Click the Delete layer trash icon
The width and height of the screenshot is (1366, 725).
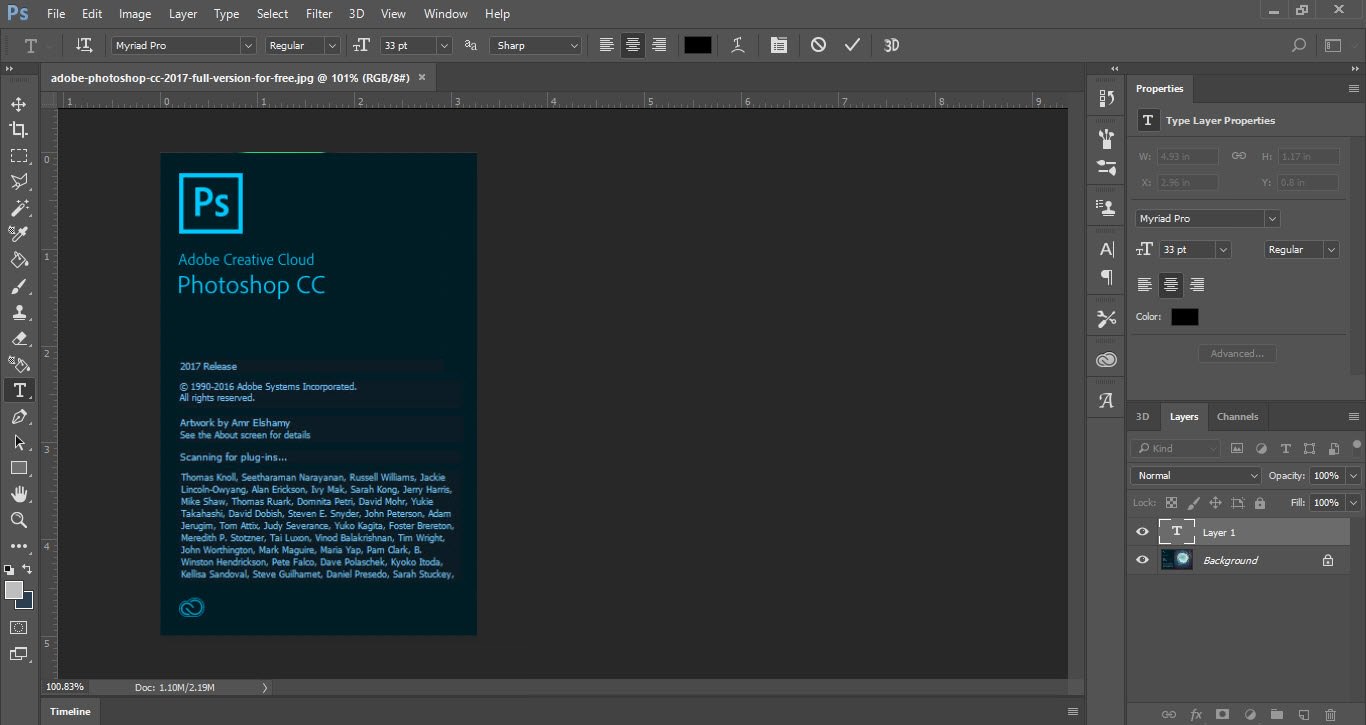(x=1329, y=715)
